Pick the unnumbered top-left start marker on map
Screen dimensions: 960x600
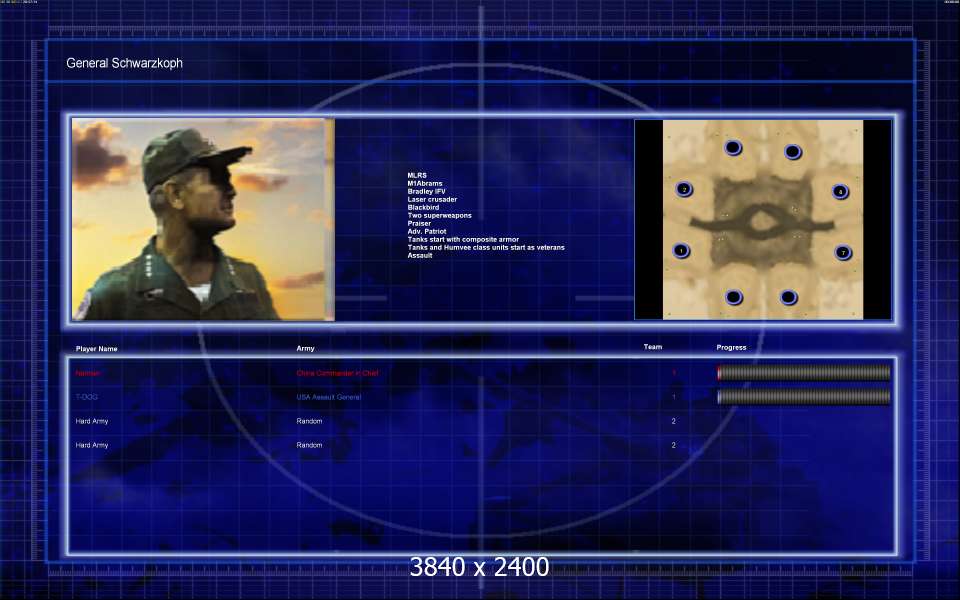[x=733, y=148]
